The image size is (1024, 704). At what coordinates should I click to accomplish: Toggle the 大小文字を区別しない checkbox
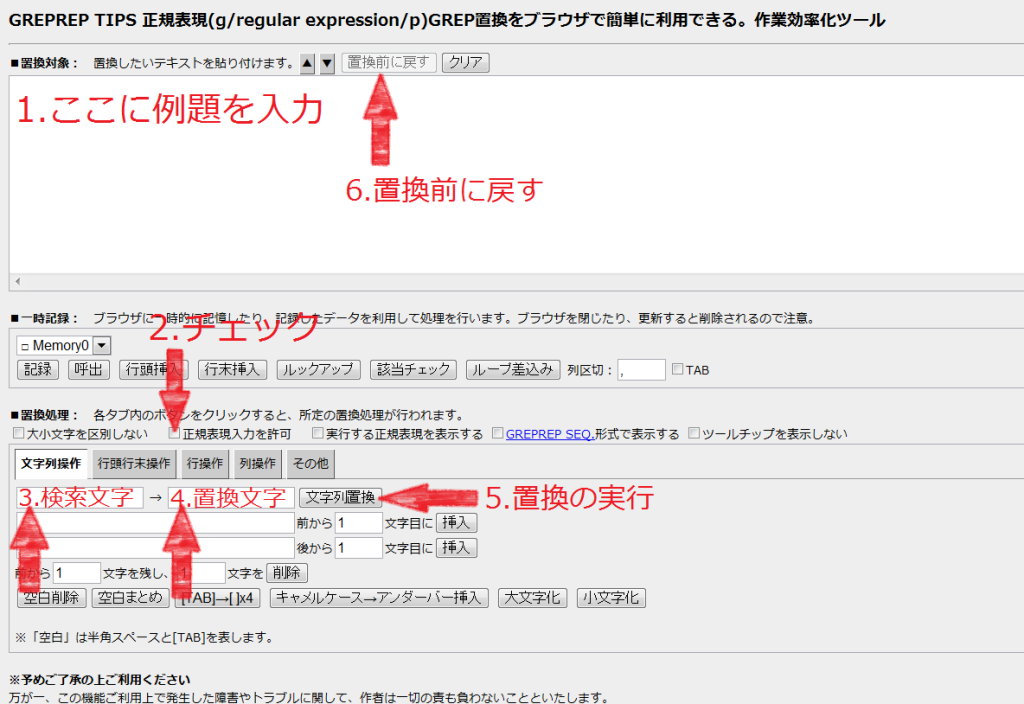(x=17, y=434)
